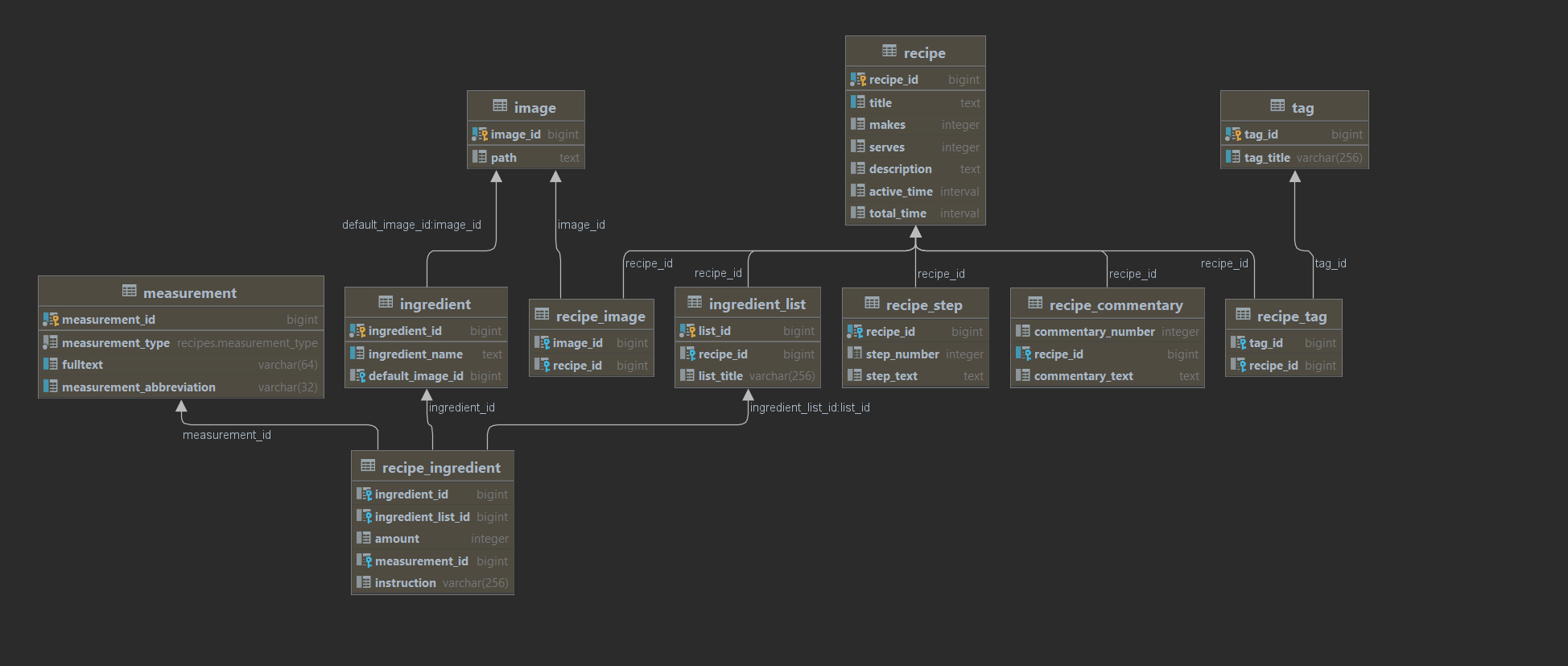1568x666 pixels.
Task: Click the foreign key icon next to ingredient_list_id
Action: tap(364, 516)
